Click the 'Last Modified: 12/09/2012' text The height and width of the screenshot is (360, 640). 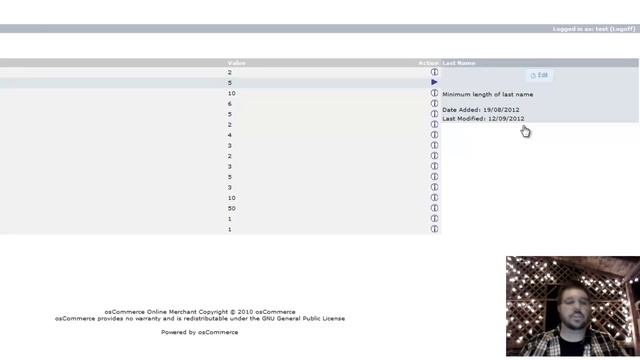483,118
